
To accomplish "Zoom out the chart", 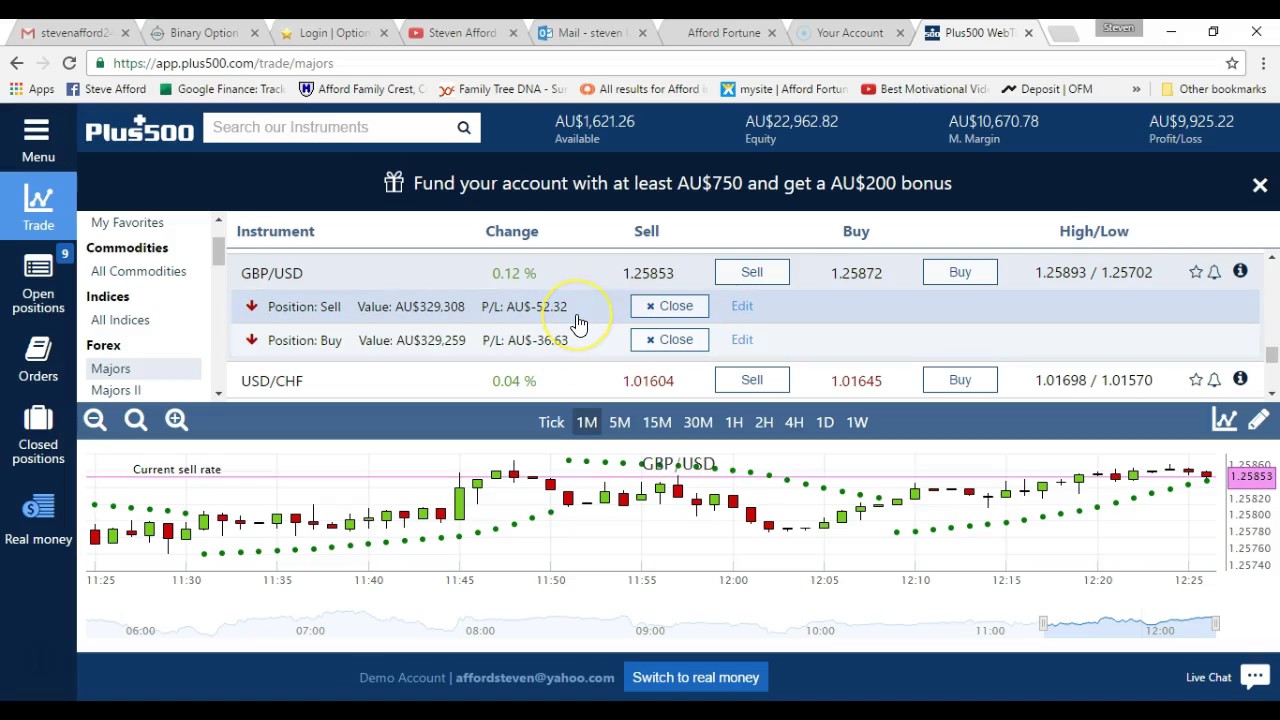I will tap(96, 421).
